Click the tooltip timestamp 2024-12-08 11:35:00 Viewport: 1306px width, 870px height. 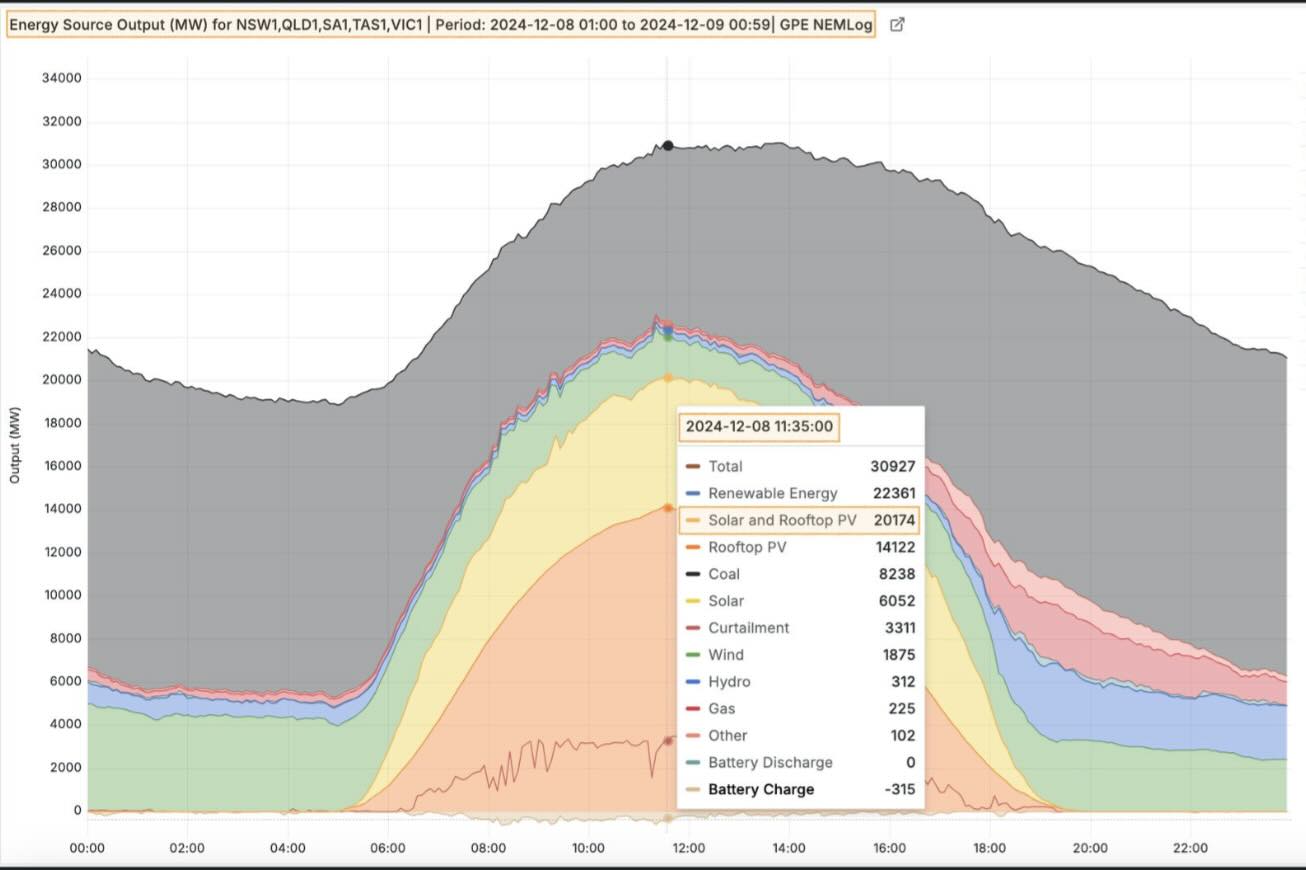point(759,427)
